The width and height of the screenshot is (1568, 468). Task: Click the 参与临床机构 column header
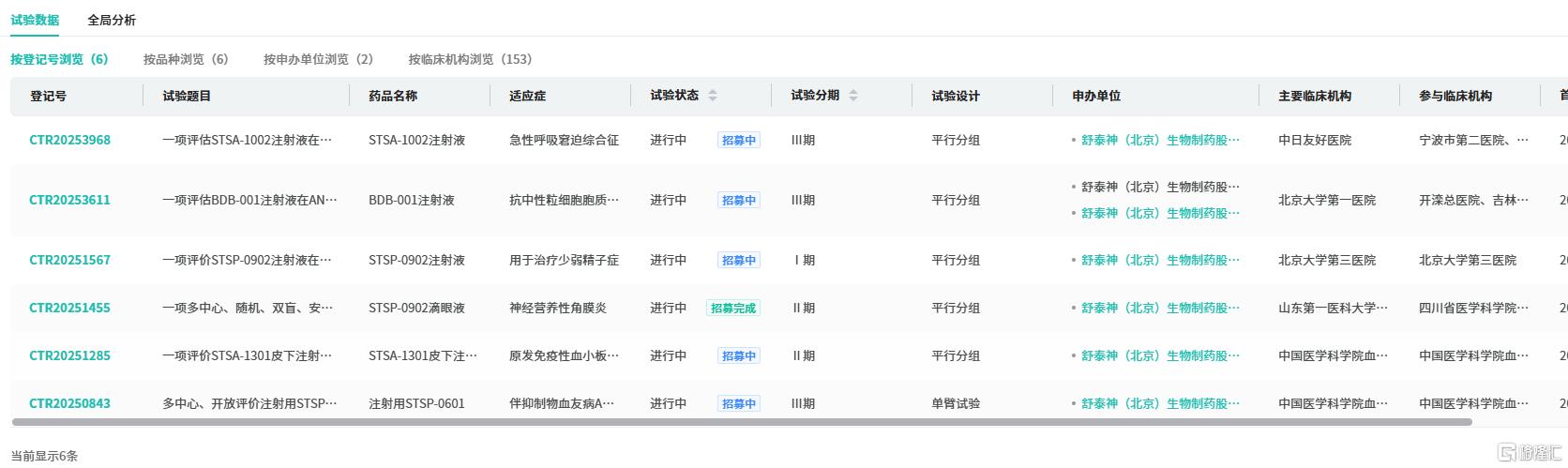(1455, 96)
